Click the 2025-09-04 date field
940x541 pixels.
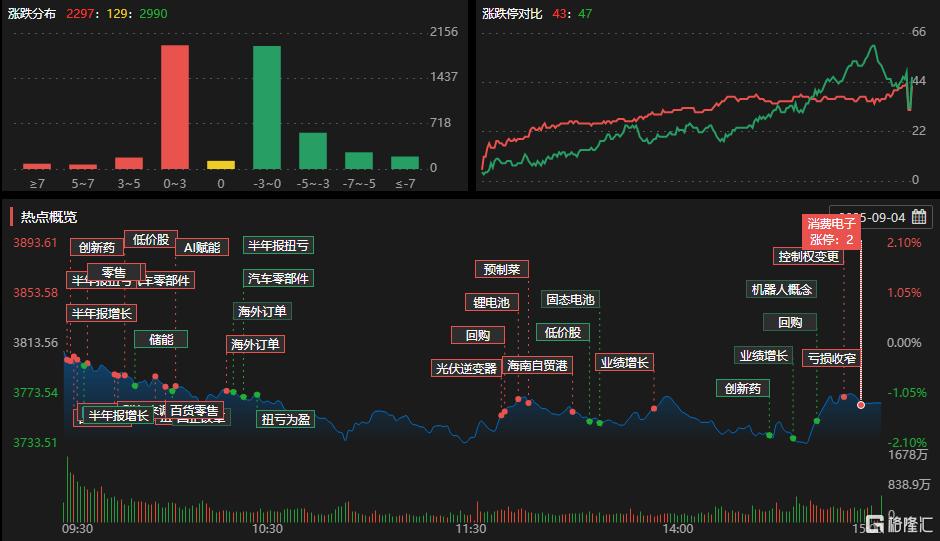pos(881,217)
